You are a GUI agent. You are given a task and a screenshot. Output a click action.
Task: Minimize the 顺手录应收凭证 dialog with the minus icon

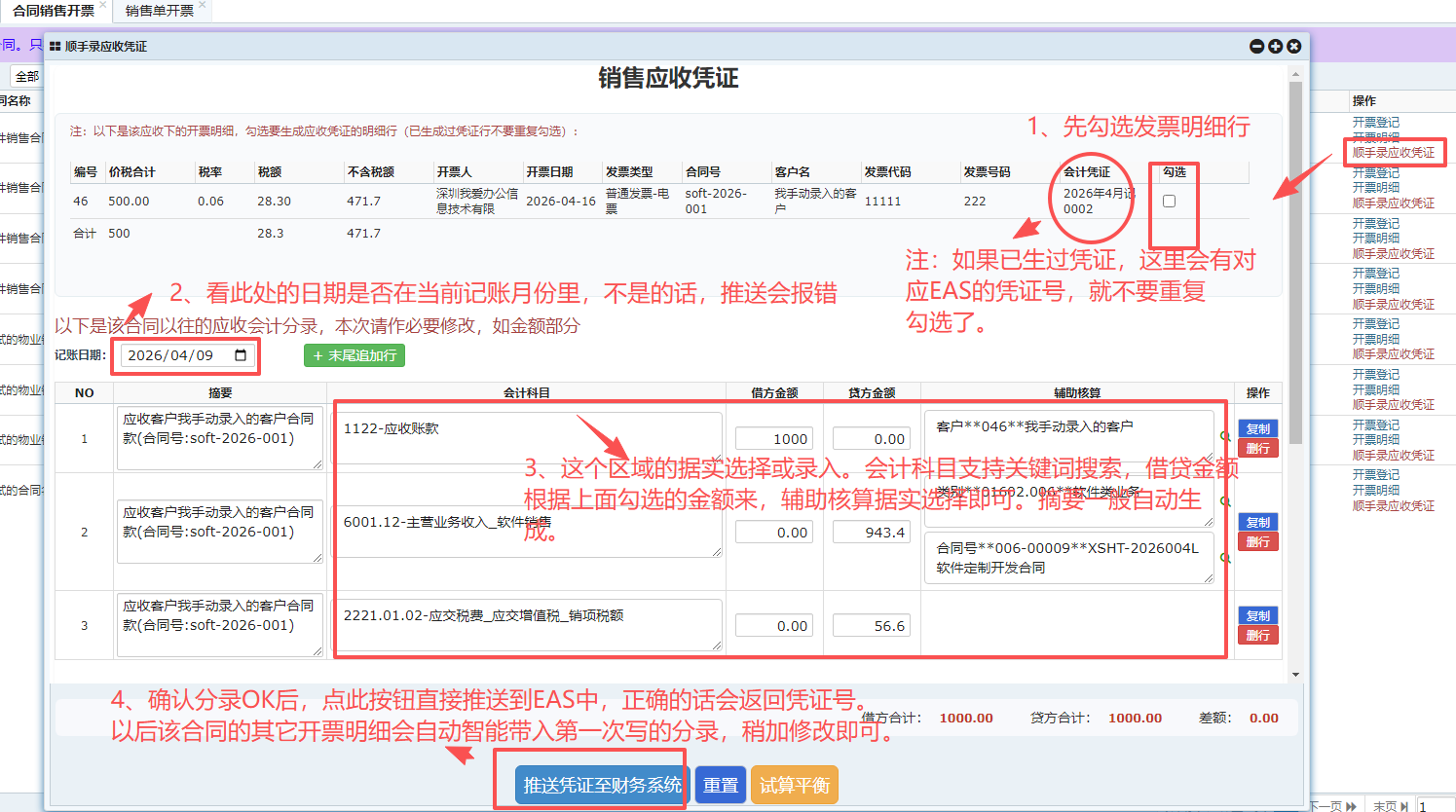1256,47
